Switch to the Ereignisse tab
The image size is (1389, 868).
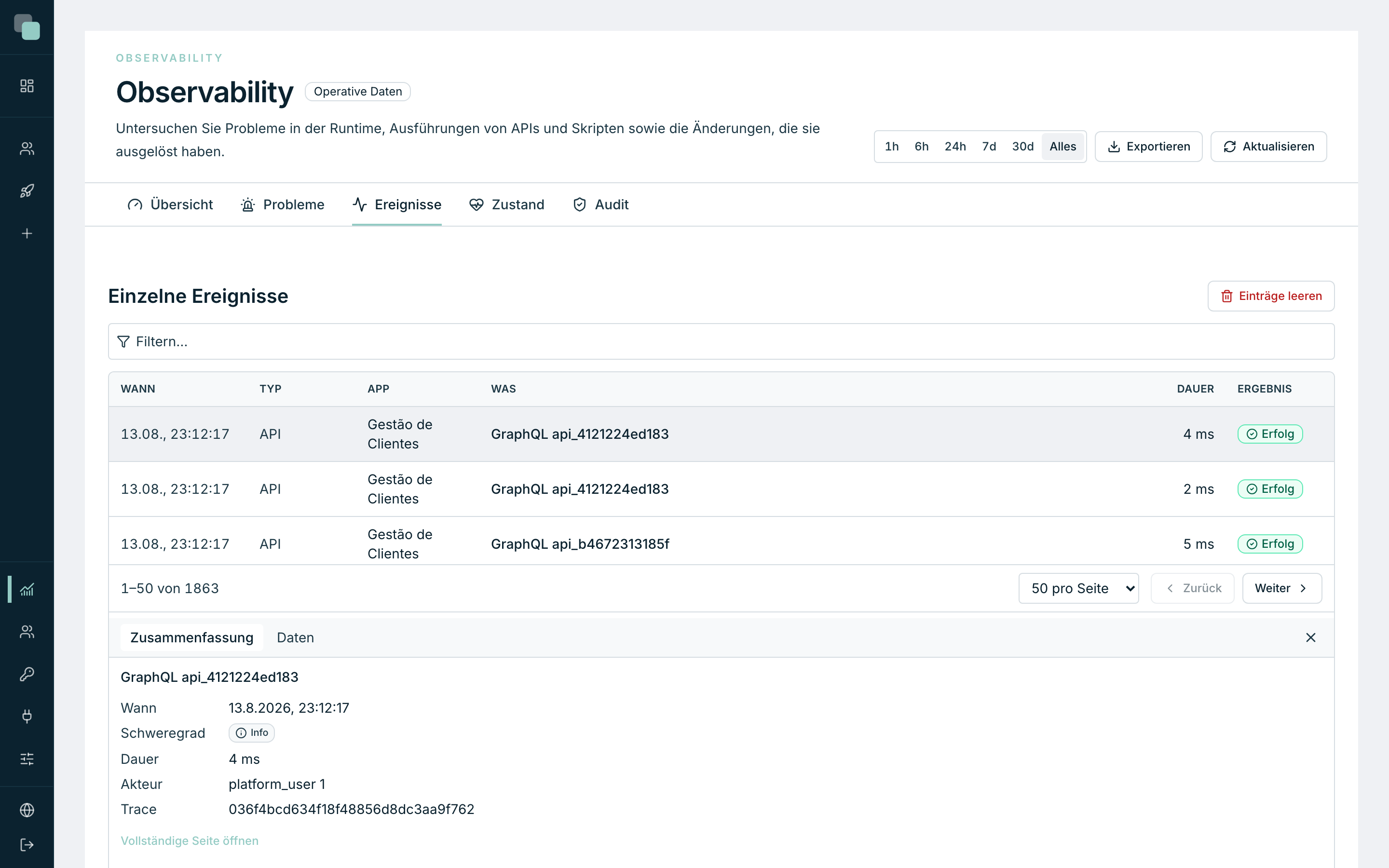coord(396,204)
